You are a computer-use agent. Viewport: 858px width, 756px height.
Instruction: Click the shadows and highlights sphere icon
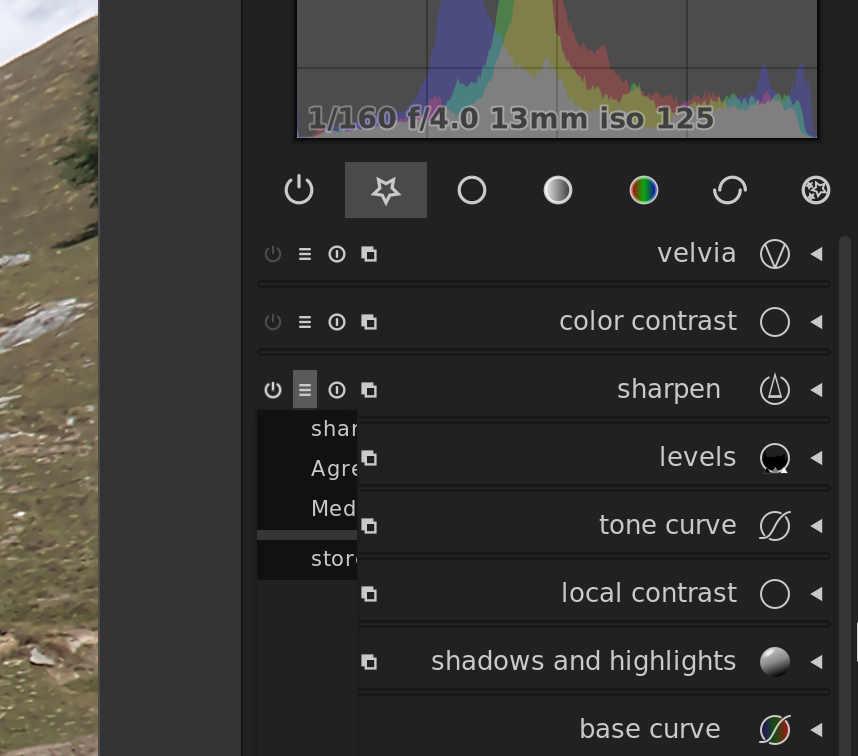[x=775, y=662]
